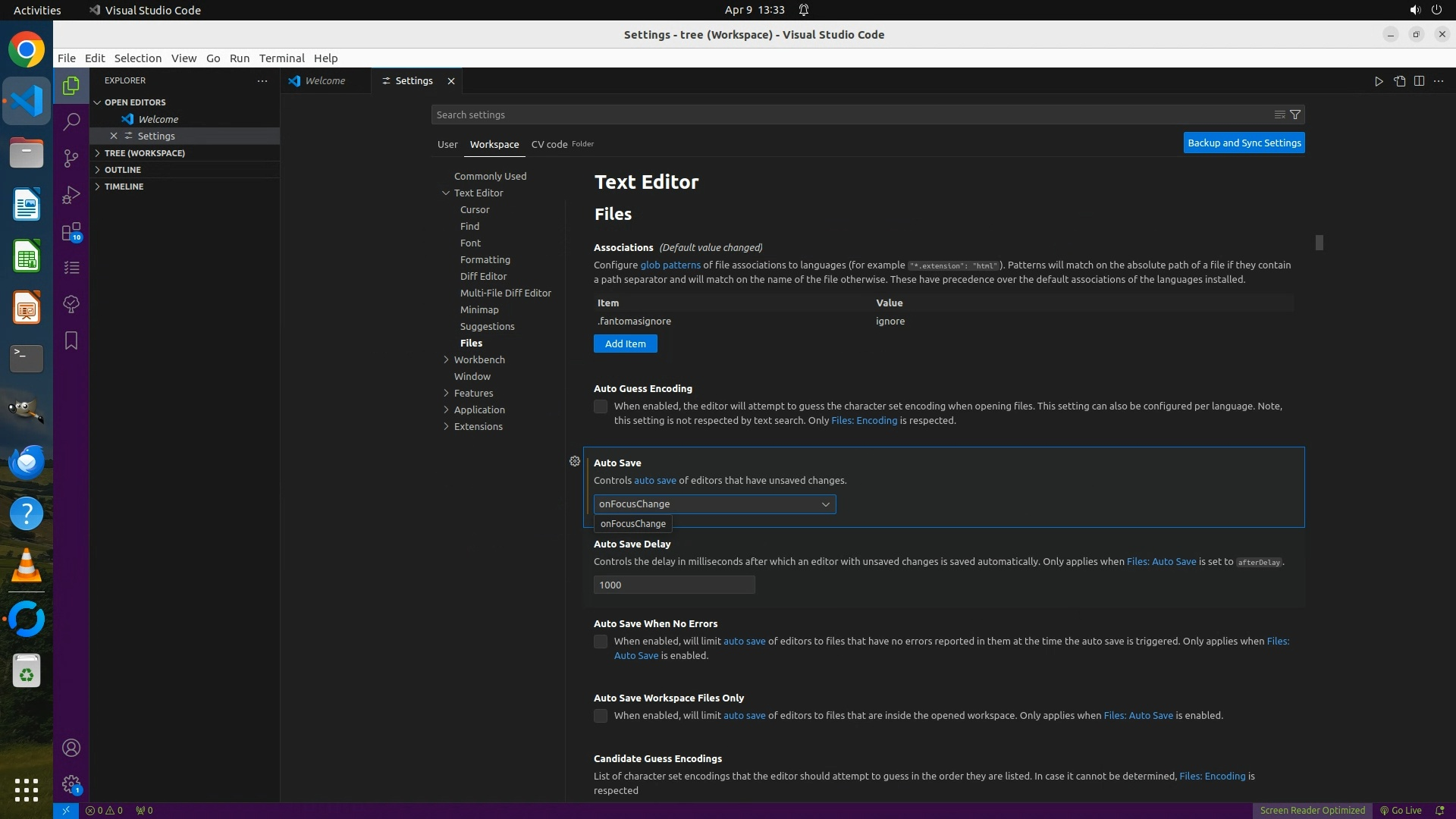Switch to the User settings tab
The width and height of the screenshot is (1456, 819).
(447, 144)
